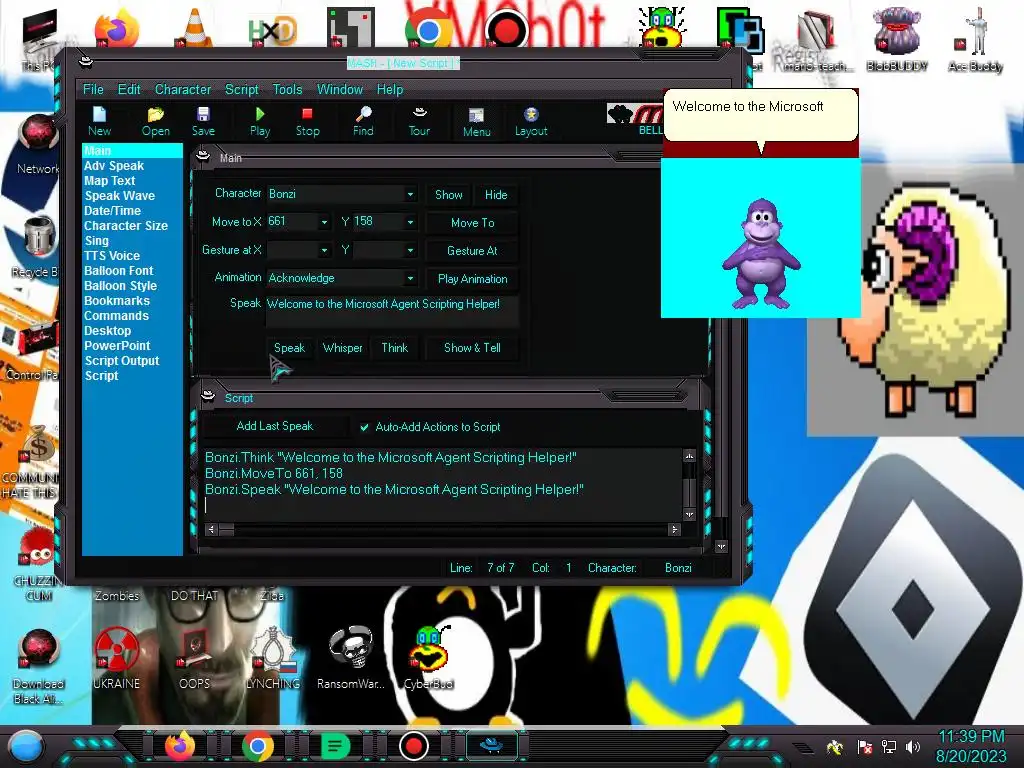This screenshot has width=1024, height=768.
Task: Expand the Animation Acknowledge dropdown
Action: pyautogui.click(x=409, y=279)
